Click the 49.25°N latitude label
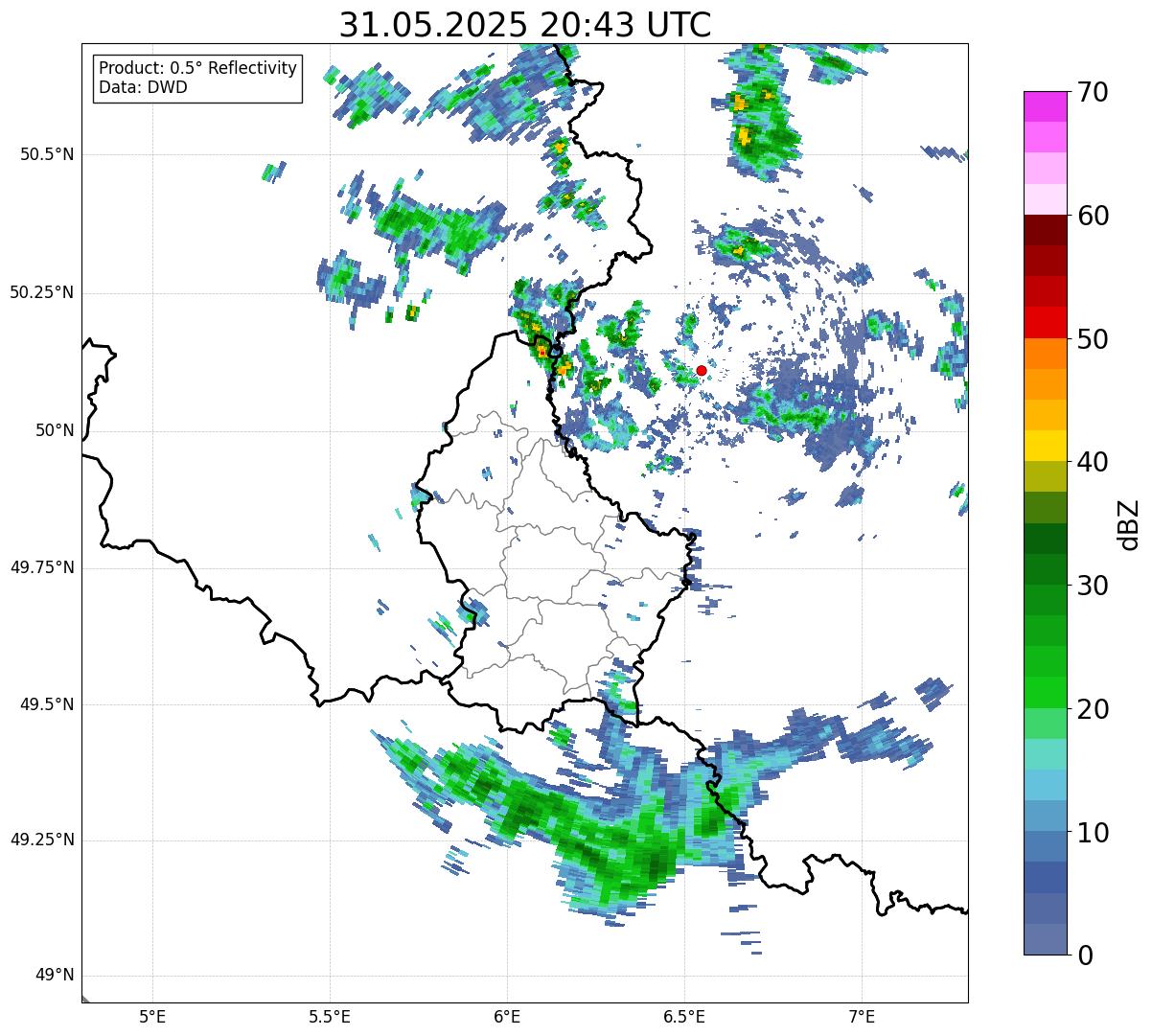The width and height of the screenshot is (1152, 1036). click(x=42, y=840)
